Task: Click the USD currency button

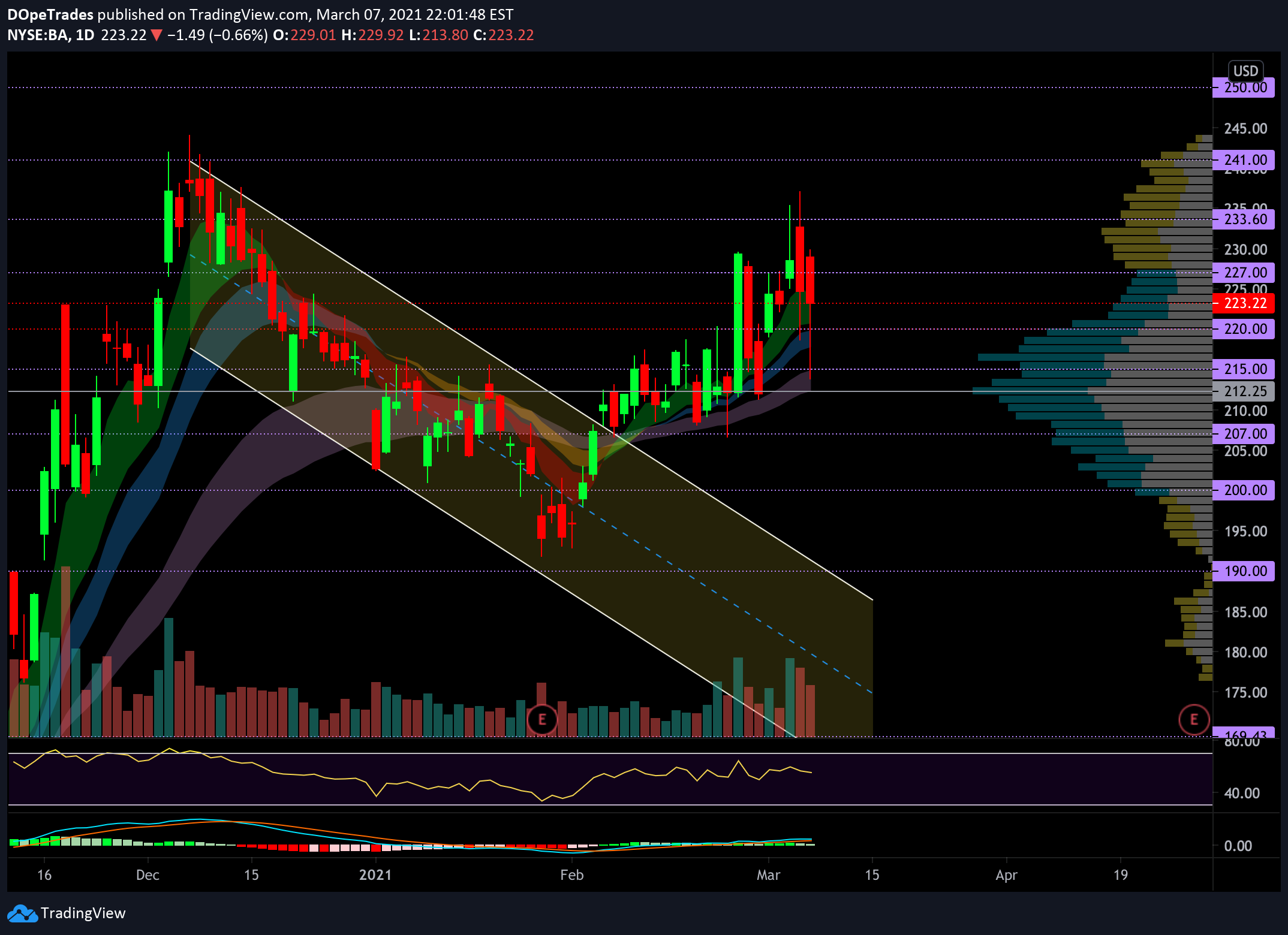Action: click(x=1245, y=71)
